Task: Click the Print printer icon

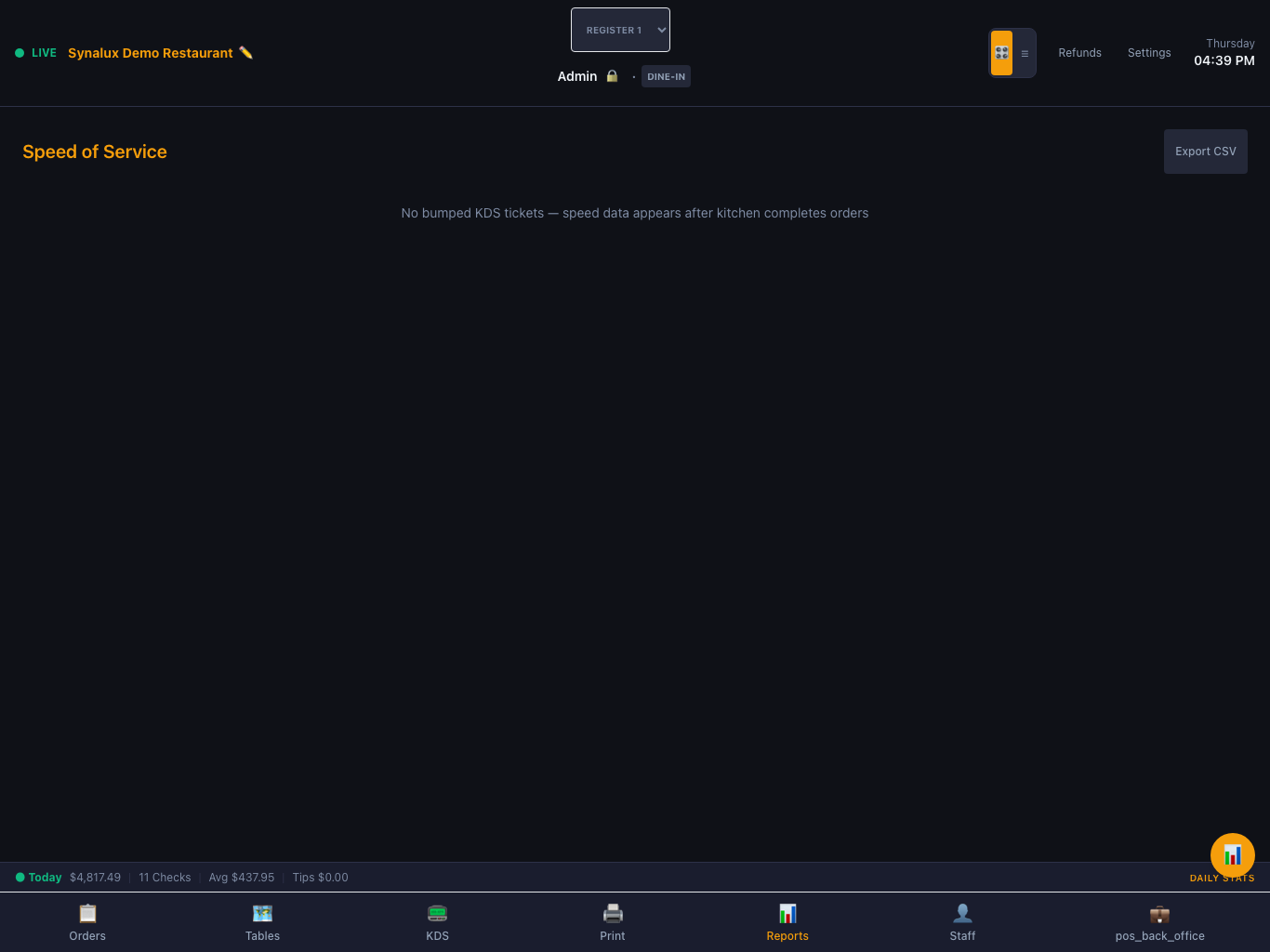Action: point(613,913)
